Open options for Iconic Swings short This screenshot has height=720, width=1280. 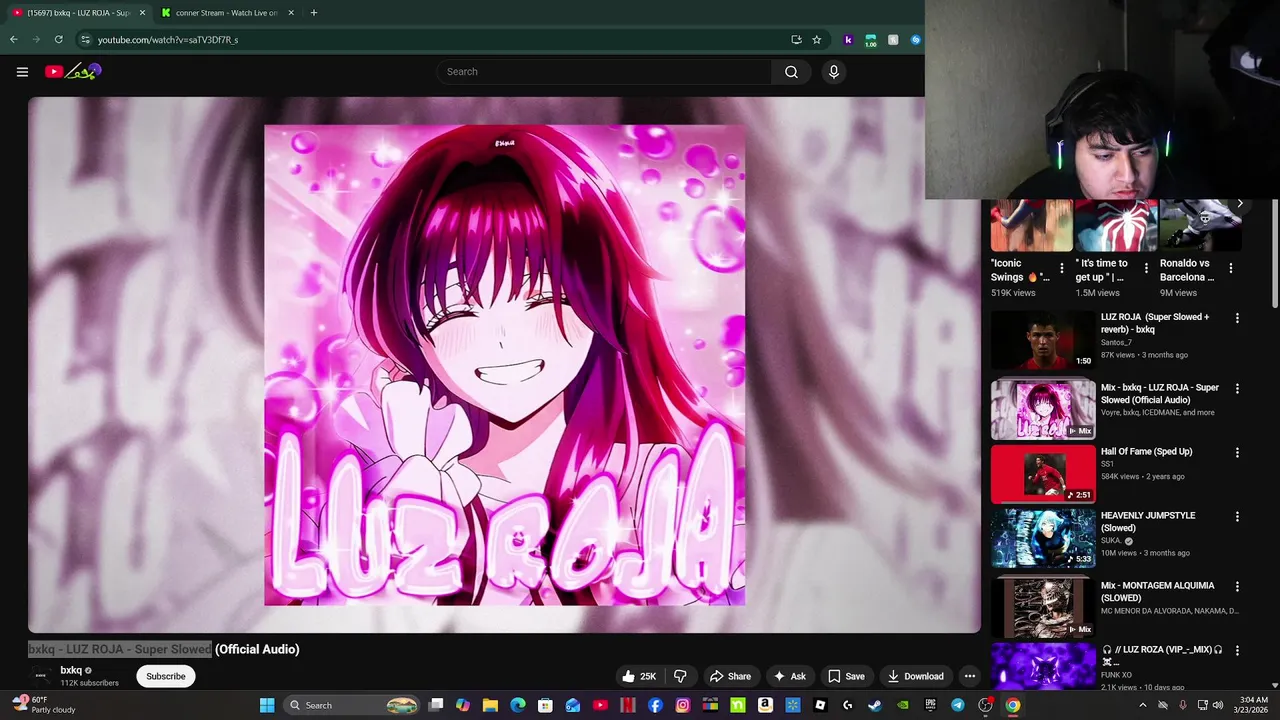[x=1062, y=269]
